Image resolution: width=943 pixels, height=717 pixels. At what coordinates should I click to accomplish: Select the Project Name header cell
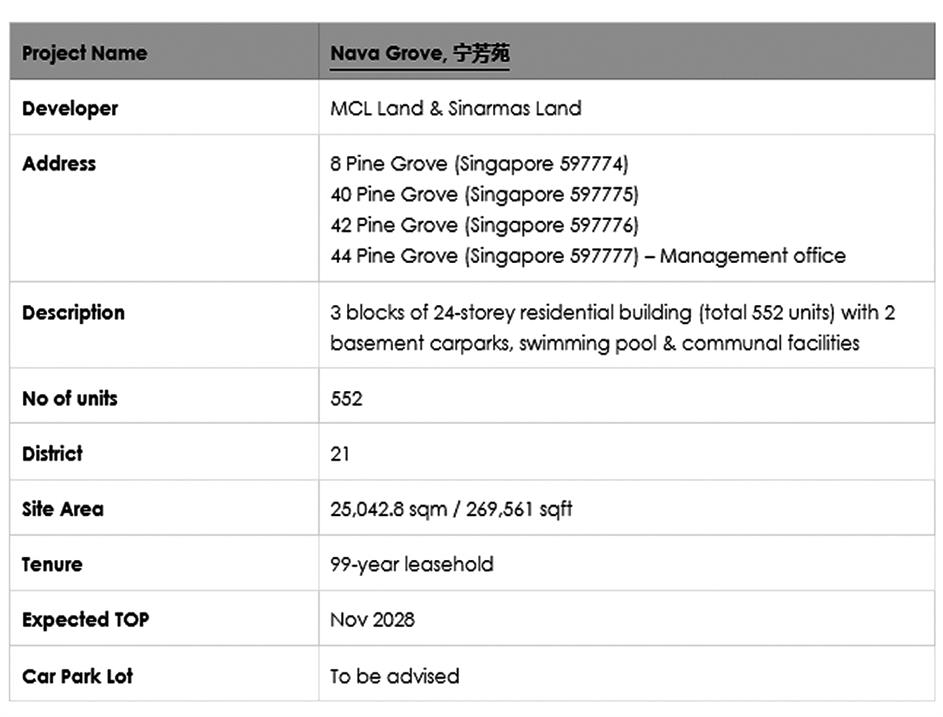pyautogui.click(x=84, y=53)
